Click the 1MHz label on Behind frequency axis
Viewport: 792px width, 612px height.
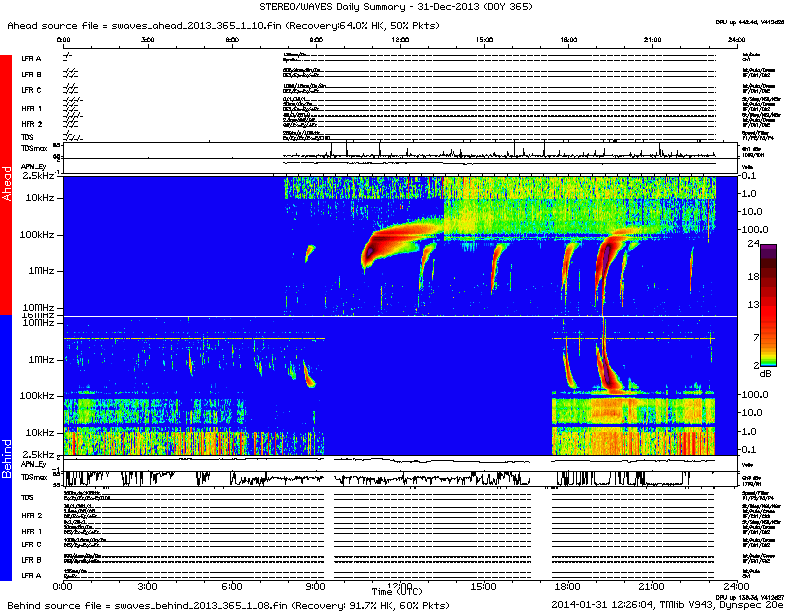(x=40, y=359)
